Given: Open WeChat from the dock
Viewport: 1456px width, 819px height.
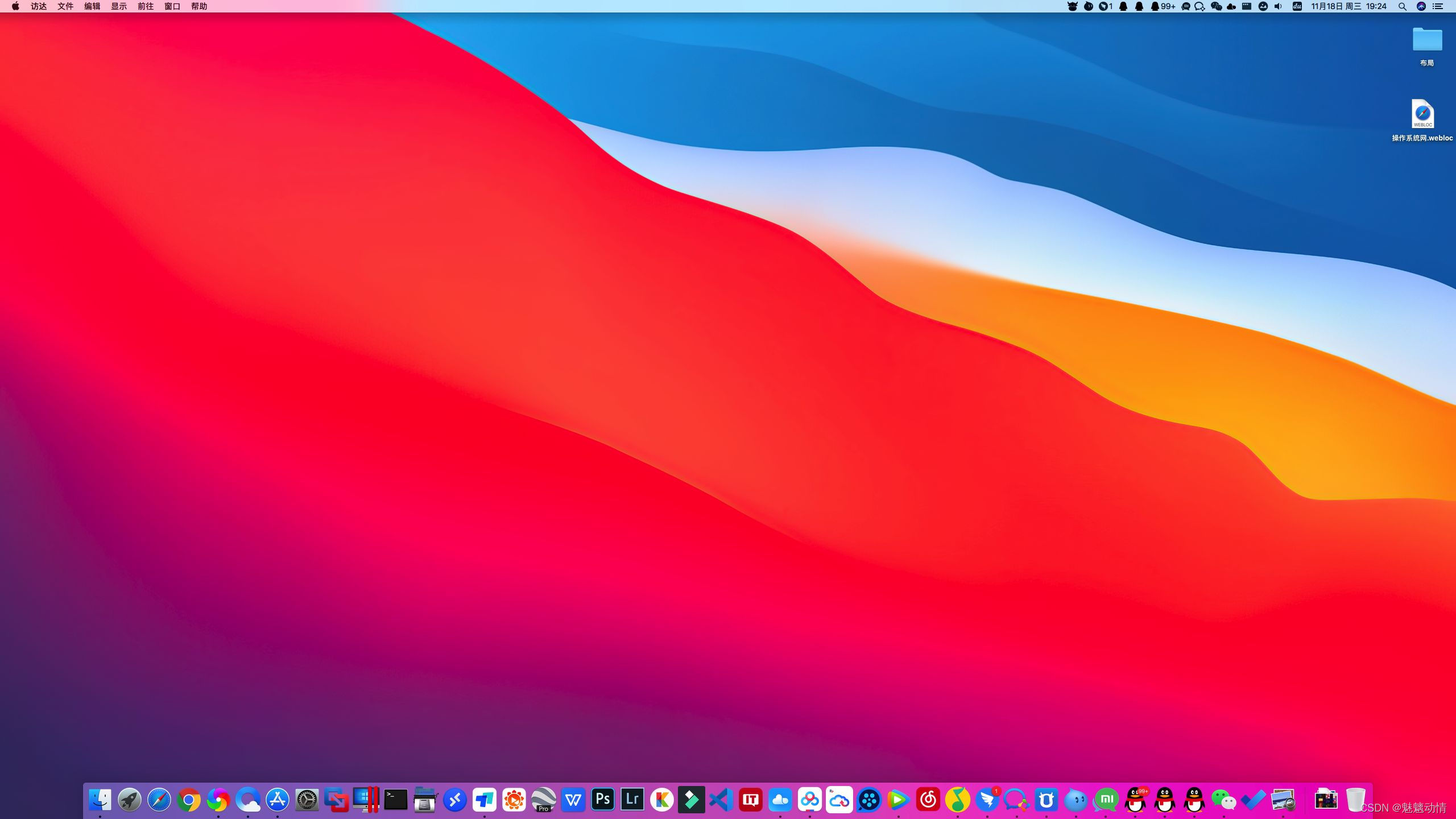Looking at the screenshot, I should pos(1223,800).
